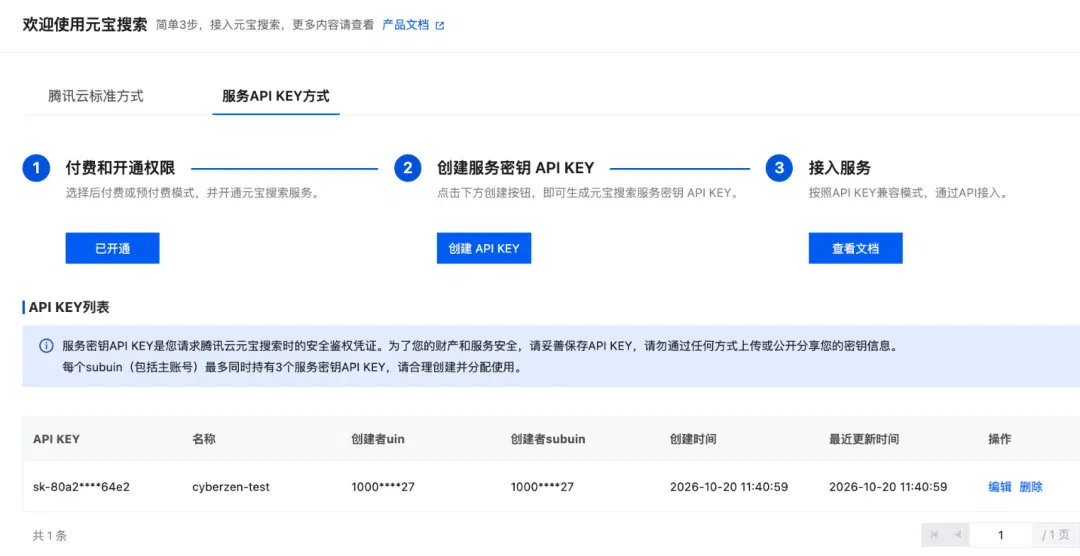Click the page number input field
The image size is (1080, 556).
pos(1000,535)
